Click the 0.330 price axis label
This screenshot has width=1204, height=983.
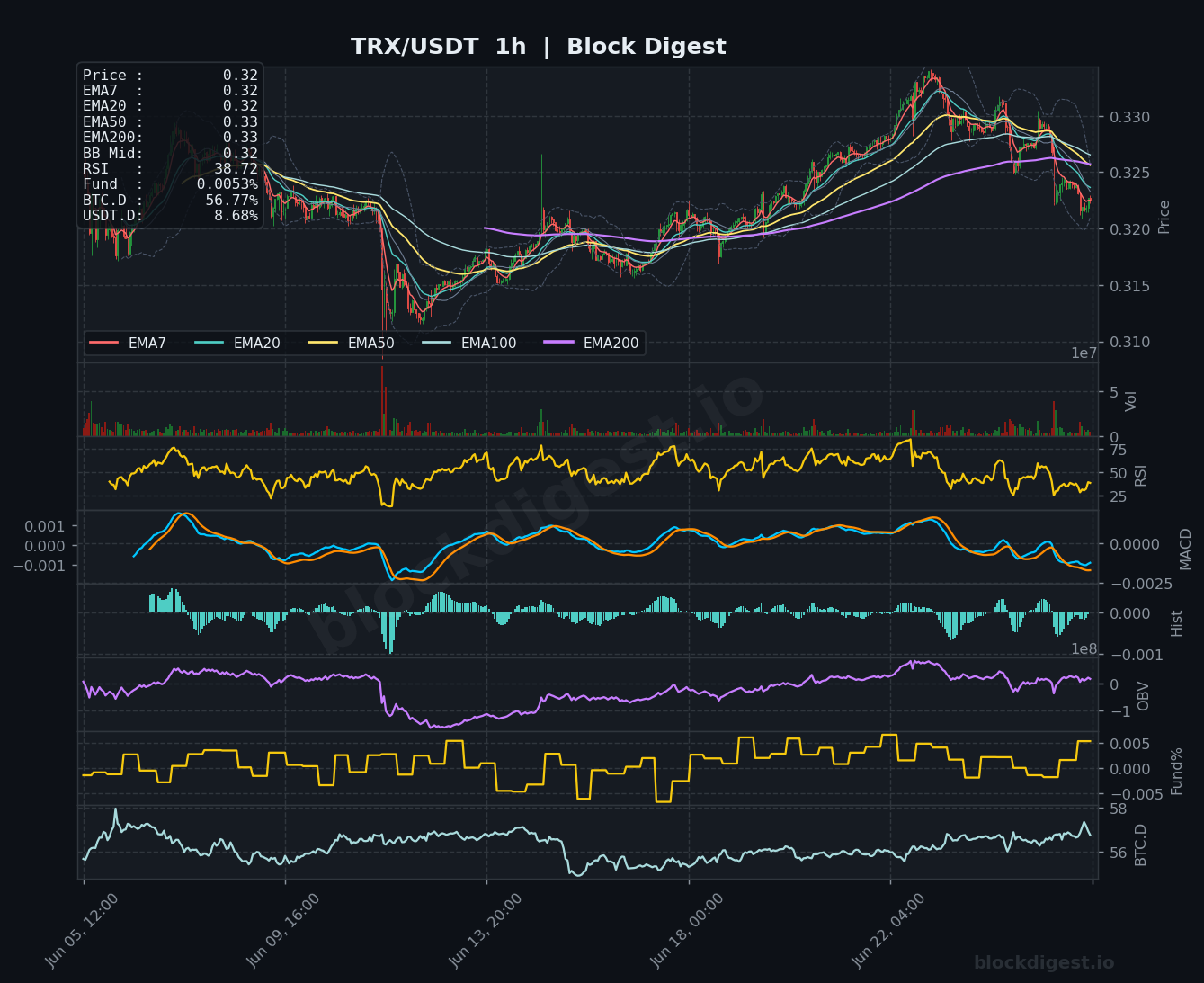1129,117
